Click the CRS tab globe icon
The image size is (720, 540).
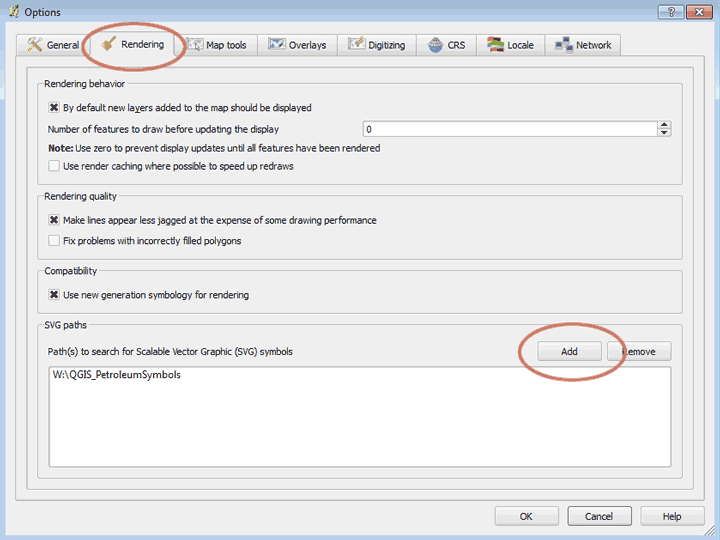coord(435,45)
